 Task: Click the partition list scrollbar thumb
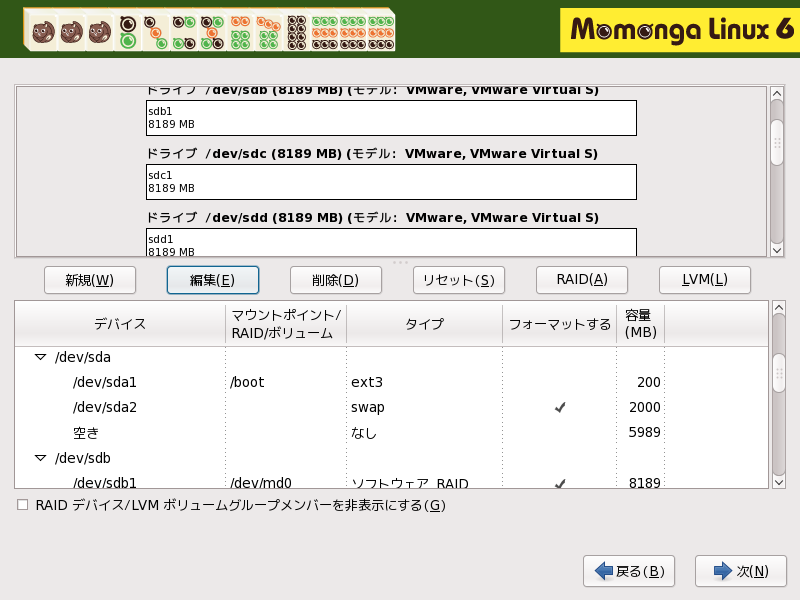click(x=779, y=374)
